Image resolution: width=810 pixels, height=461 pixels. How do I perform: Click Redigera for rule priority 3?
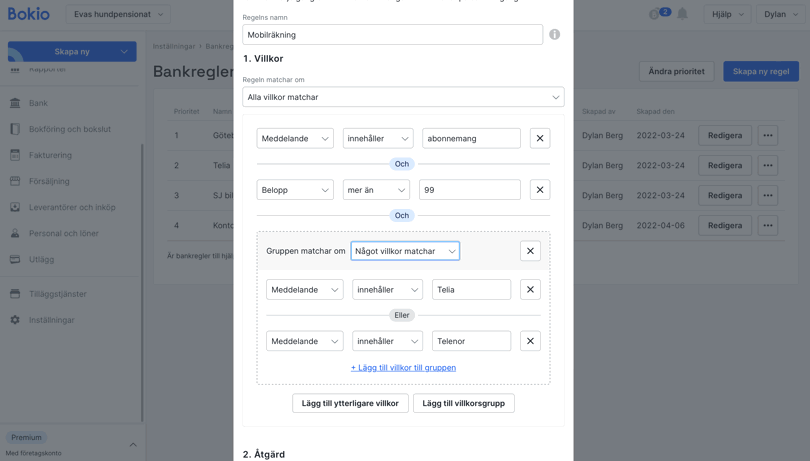[725, 195]
